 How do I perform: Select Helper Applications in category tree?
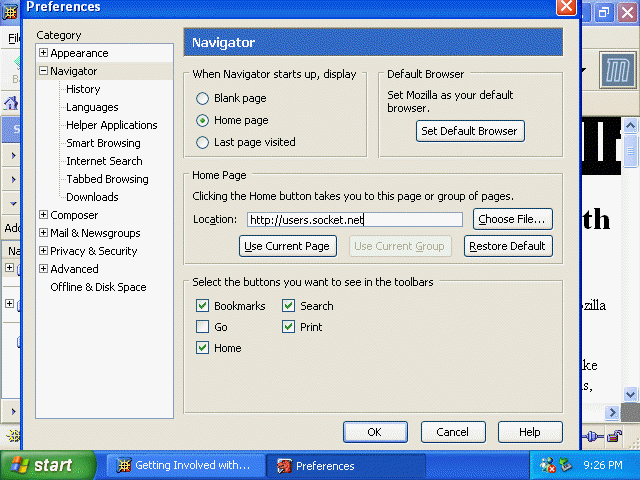click(111, 125)
